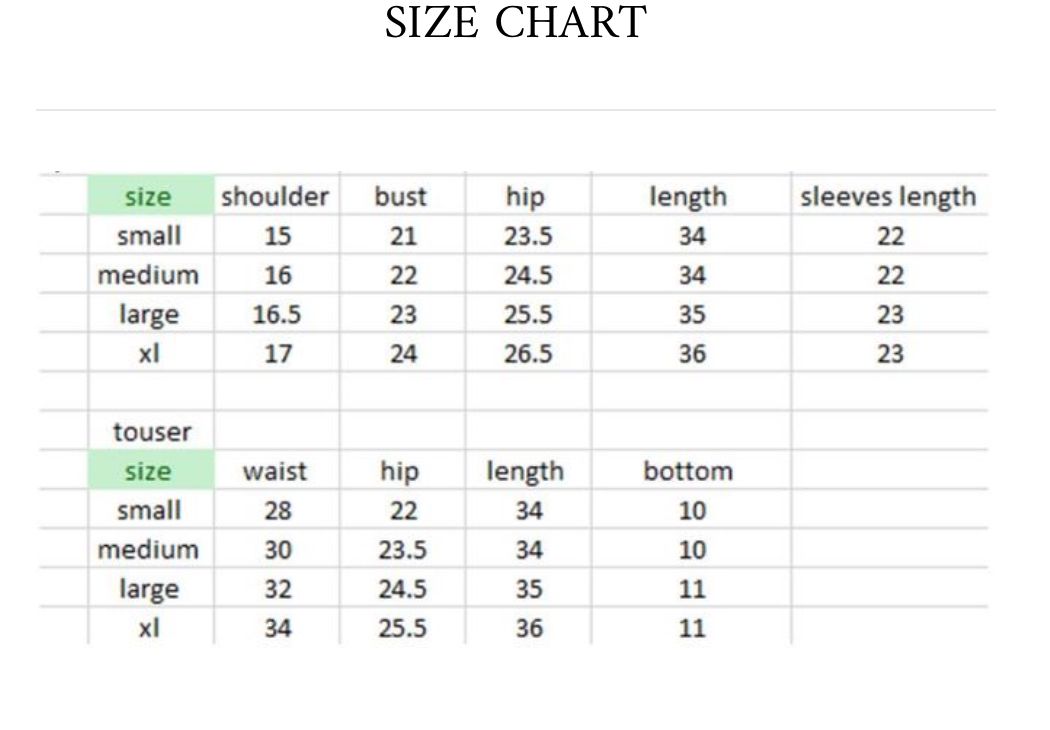The image size is (1050, 730).
Task: Click the SIZE CHART title heading
Action: (516, 24)
